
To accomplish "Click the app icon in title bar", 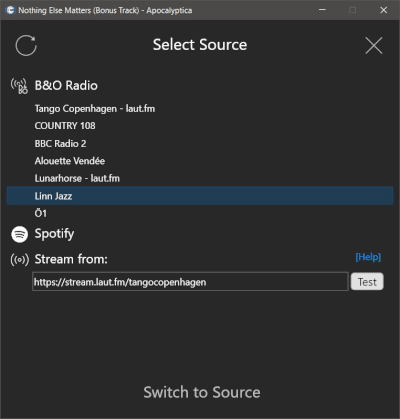I will click(x=10, y=10).
